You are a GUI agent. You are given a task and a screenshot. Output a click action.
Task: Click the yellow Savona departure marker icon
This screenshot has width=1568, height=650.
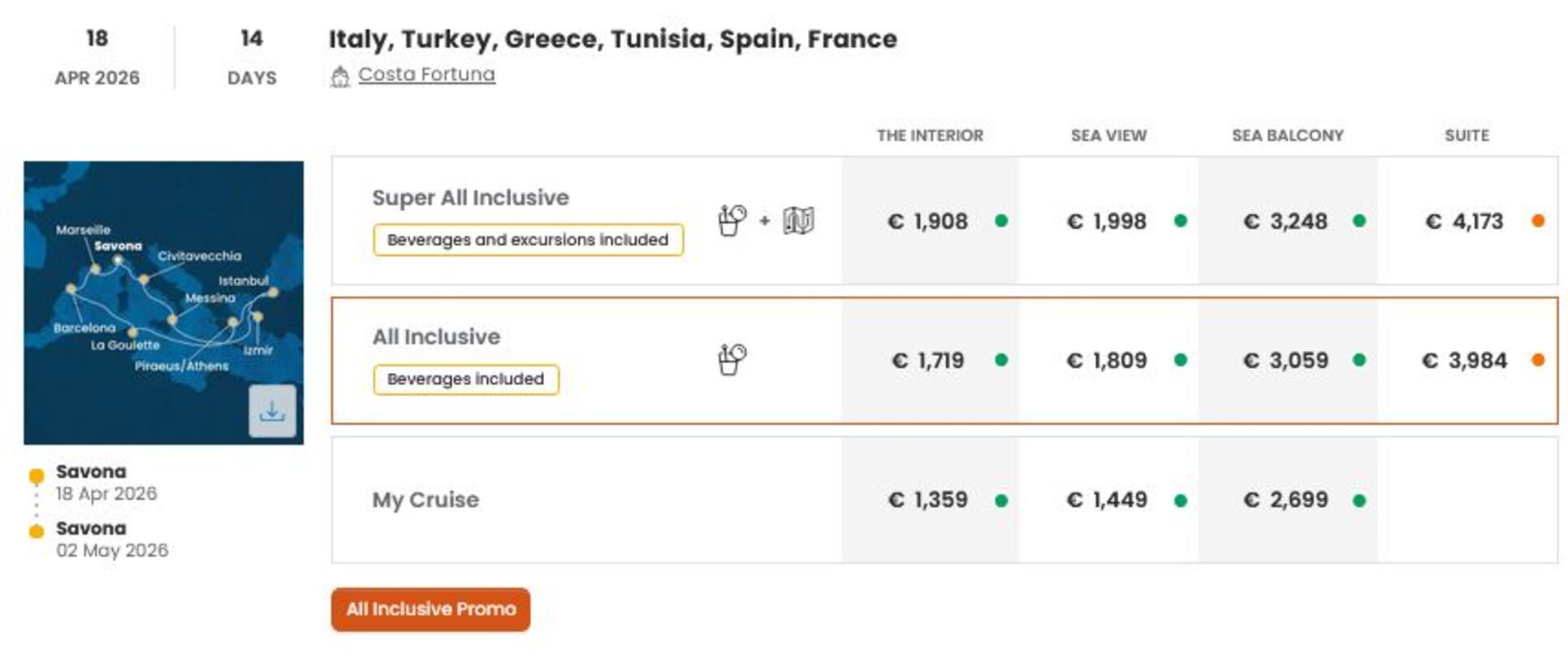37,475
